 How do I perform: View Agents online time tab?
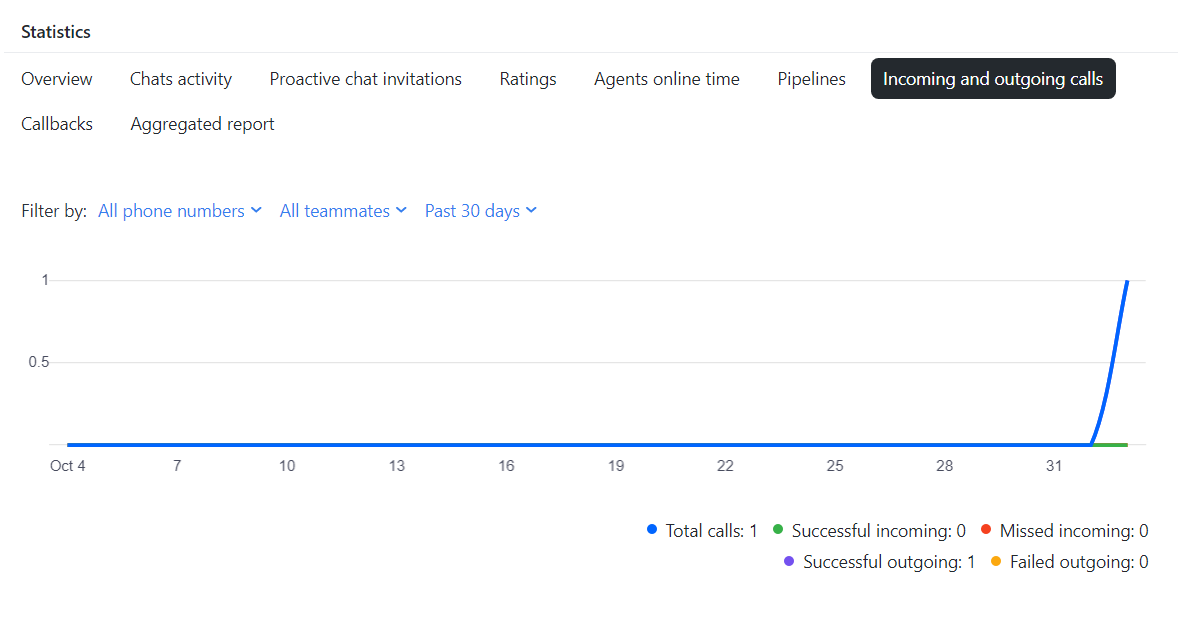click(667, 79)
